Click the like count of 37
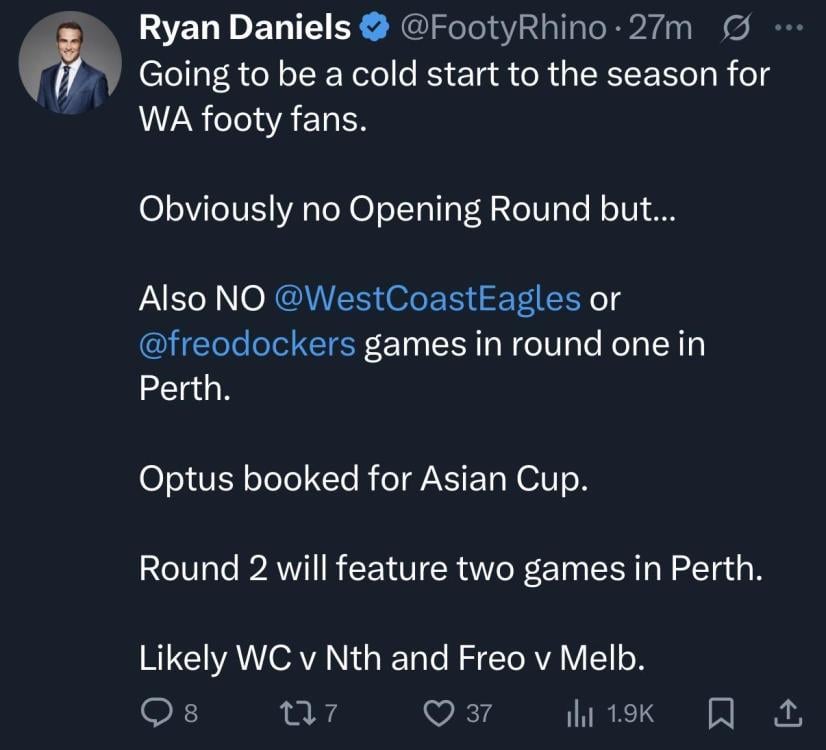 [x=479, y=712]
